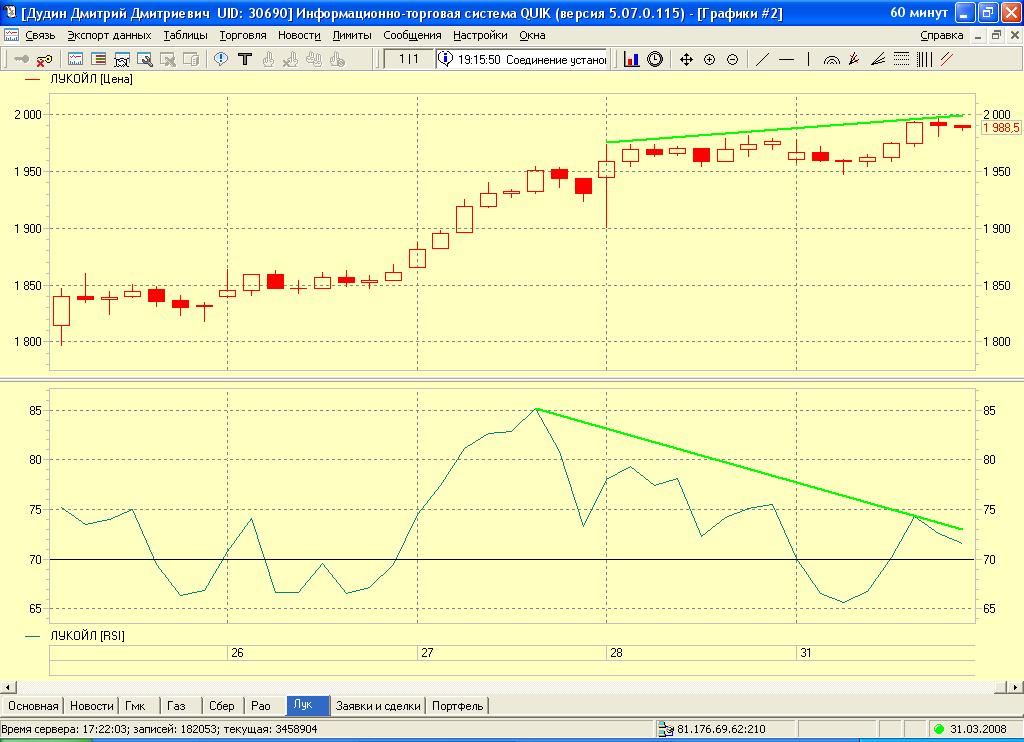1024x742 pixels.
Task: Click the 31.03.2008 date in status bar
Action: coord(978,729)
